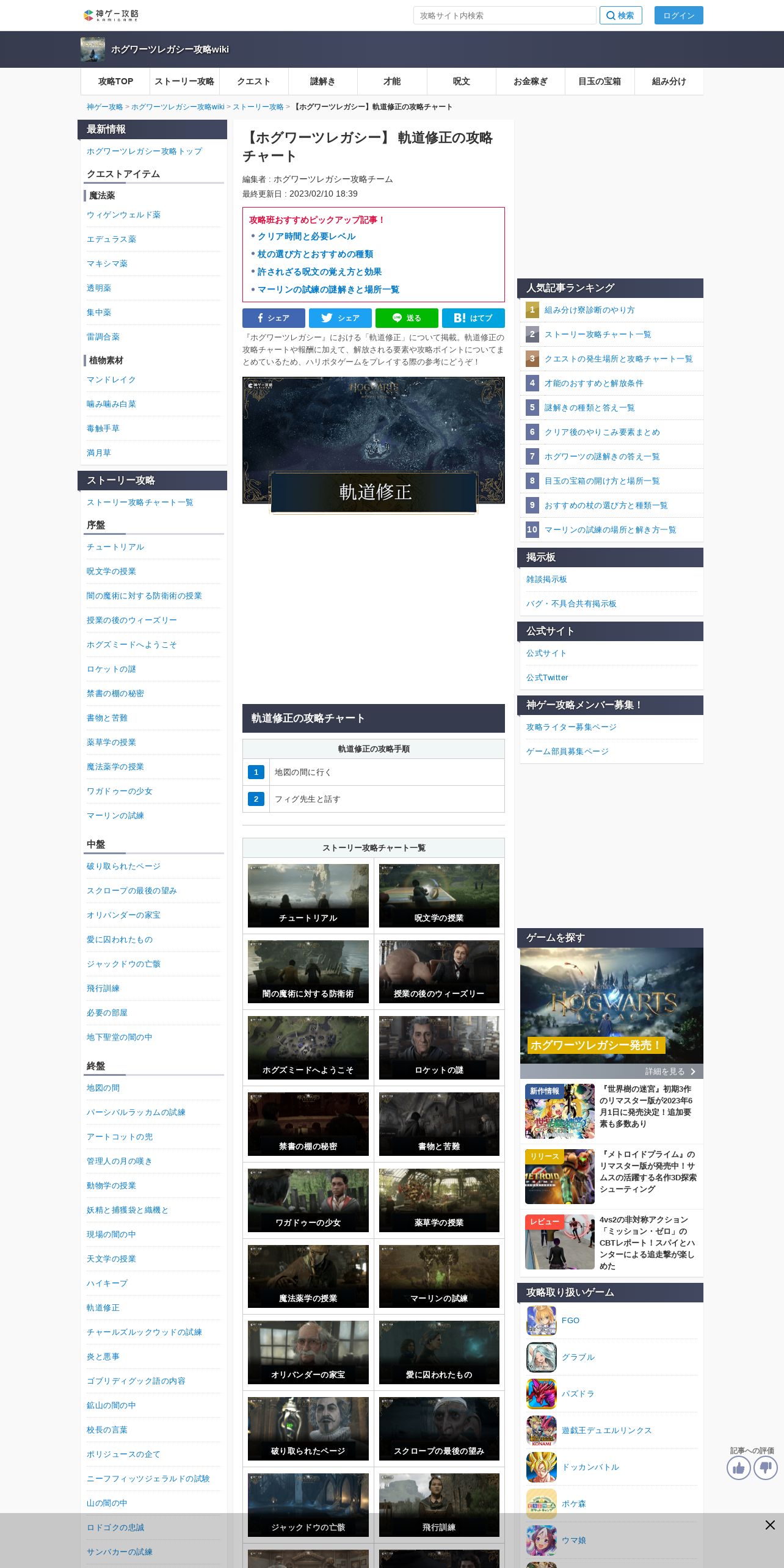
Task: Open 地図の間 sidebar link
Action: click(103, 1088)
